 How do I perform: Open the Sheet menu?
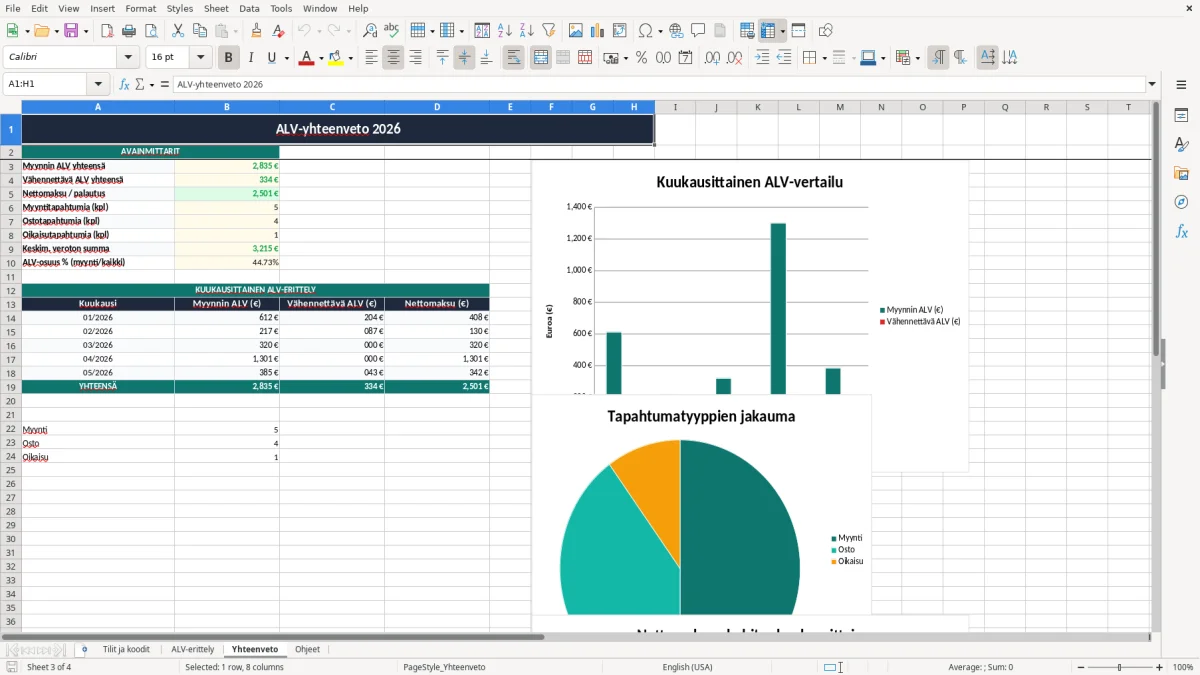pos(216,8)
